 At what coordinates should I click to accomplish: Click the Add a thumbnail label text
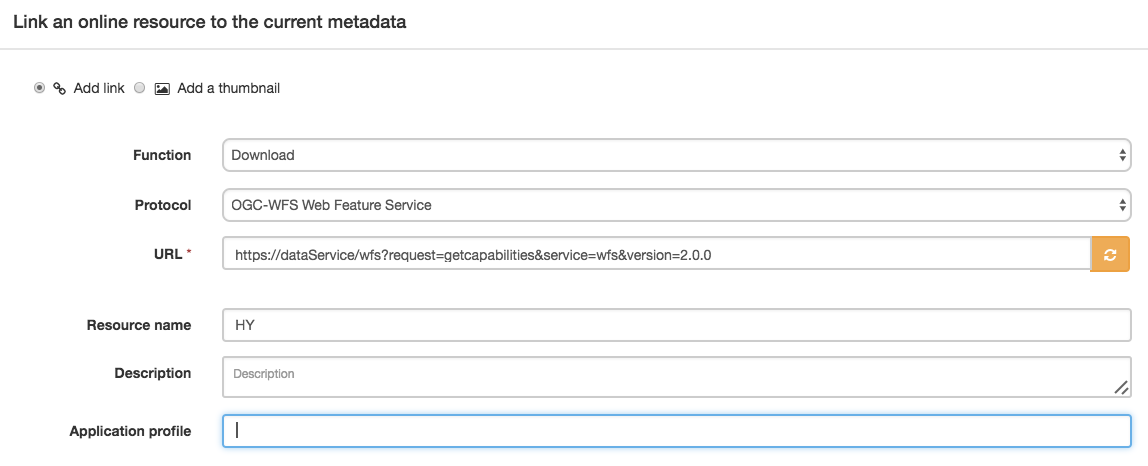[228, 89]
